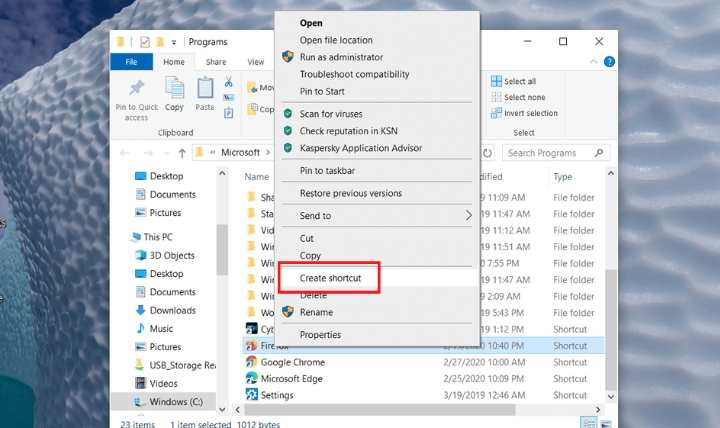Open the File ribbon tab
The height and width of the screenshot is (428, 720).
(x=131, y=62)
